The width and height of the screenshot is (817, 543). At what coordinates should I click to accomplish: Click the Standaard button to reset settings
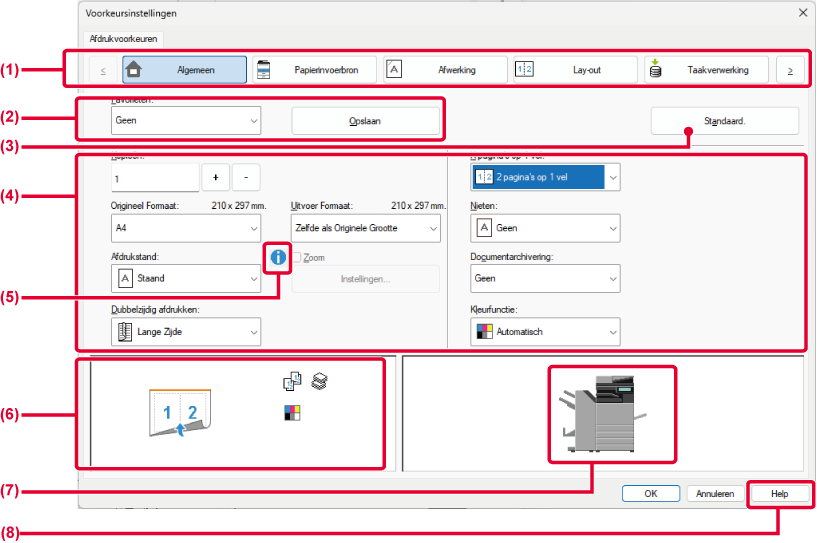coord(725,121)
